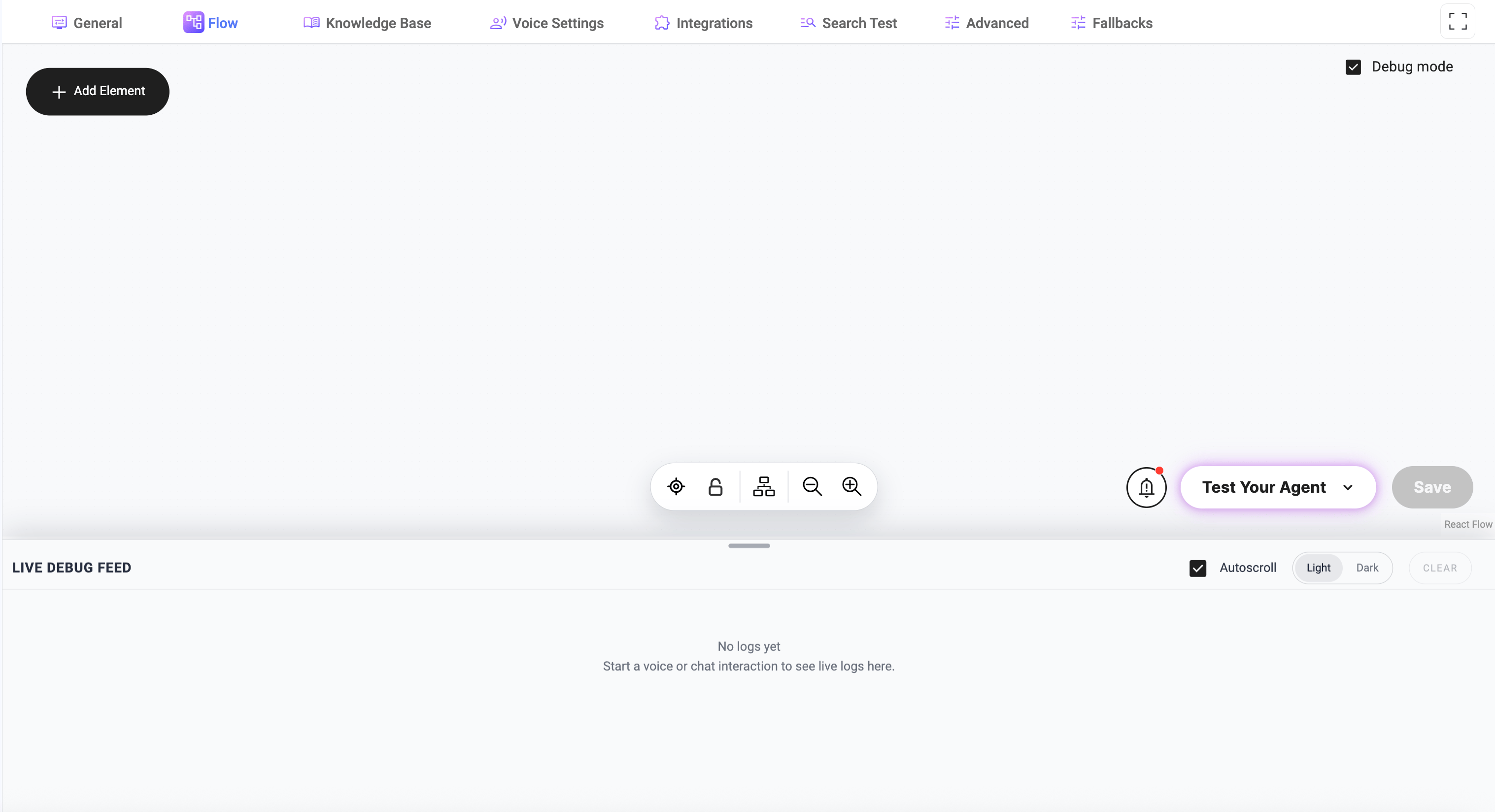Click the 'No logs yet' message

(x=748, y=646)
